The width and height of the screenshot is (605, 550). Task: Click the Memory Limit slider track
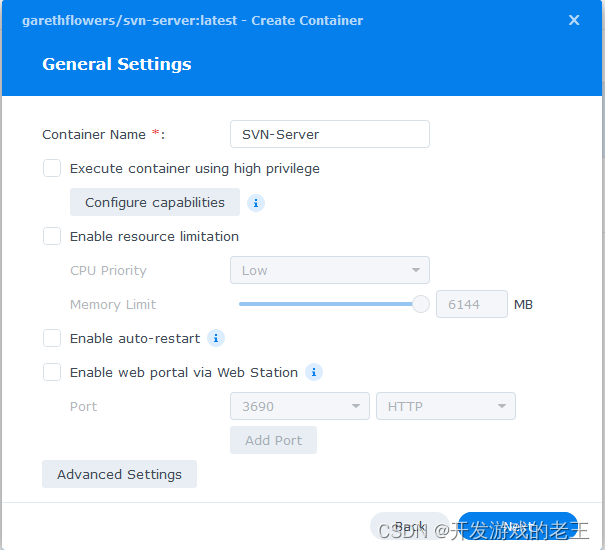pyautogui.click(x=326, y=304)
